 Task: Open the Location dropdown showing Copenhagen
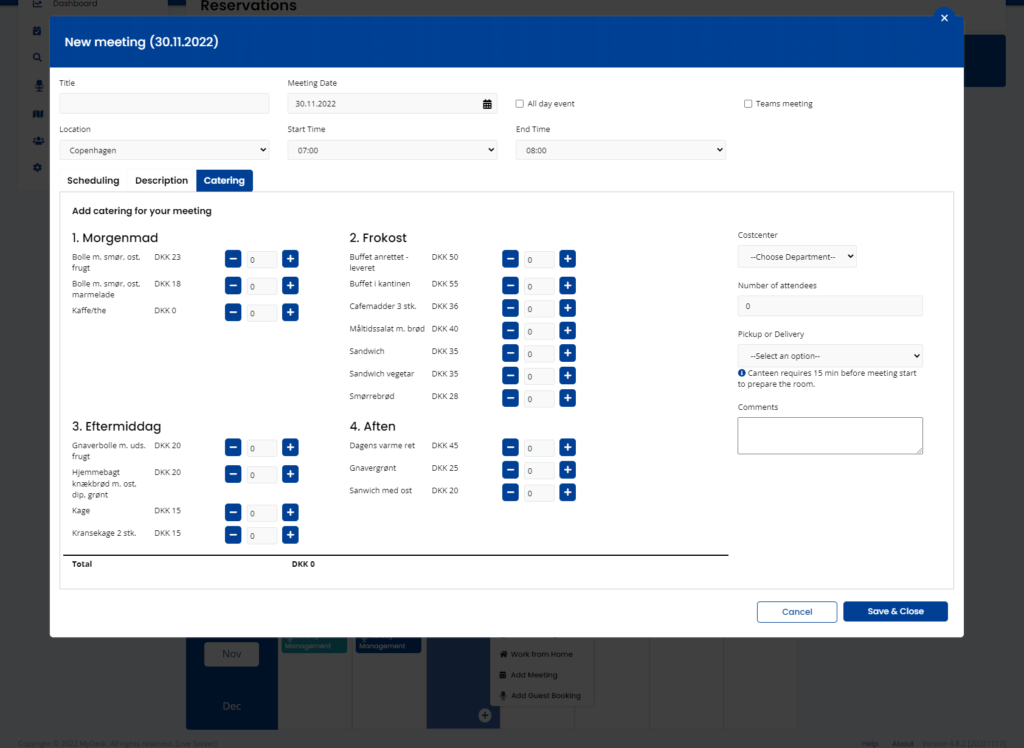tap(164, 150)
